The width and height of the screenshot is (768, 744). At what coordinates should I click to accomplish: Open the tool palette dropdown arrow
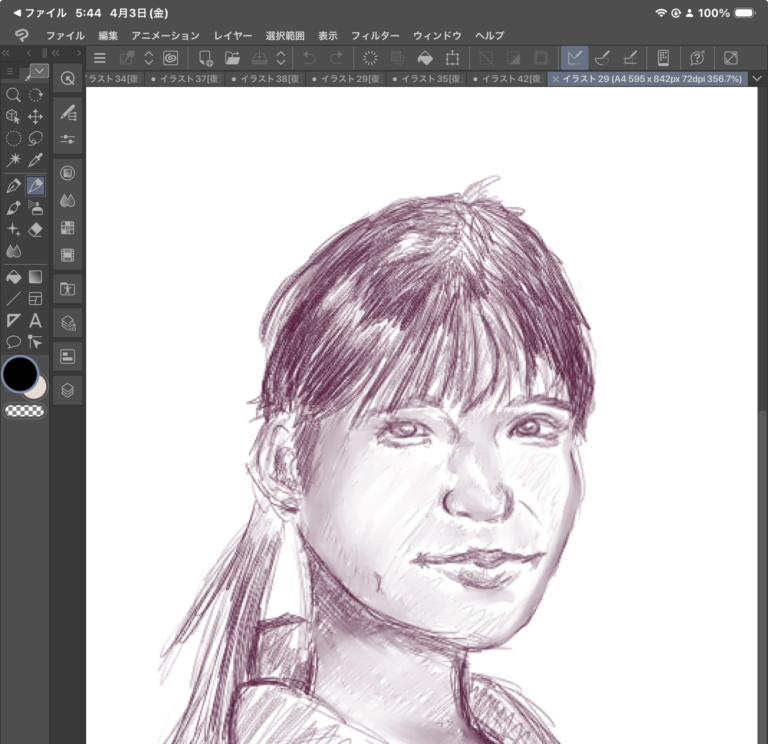38,71
